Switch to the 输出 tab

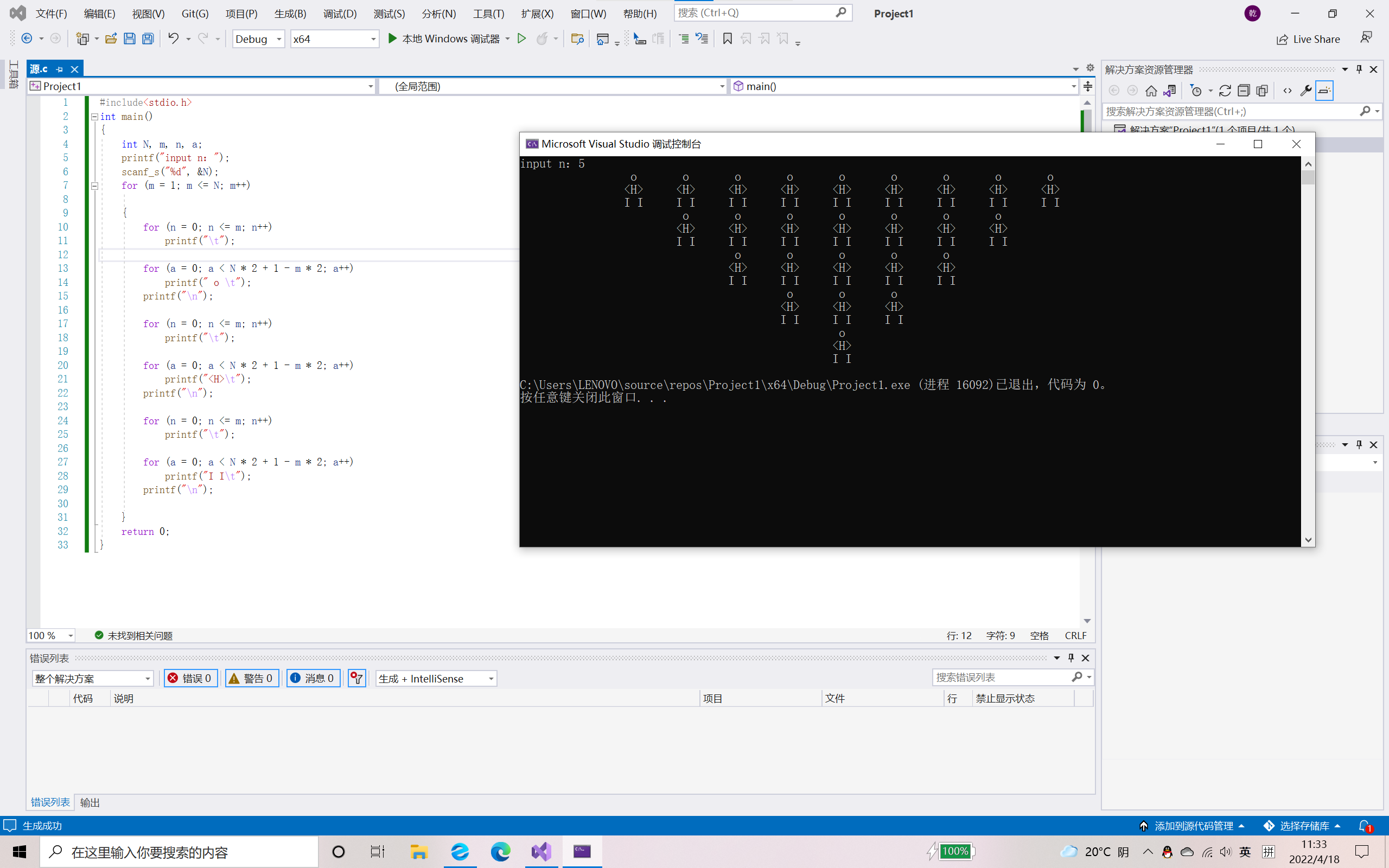pyautogui.click(x=90, y=802)
